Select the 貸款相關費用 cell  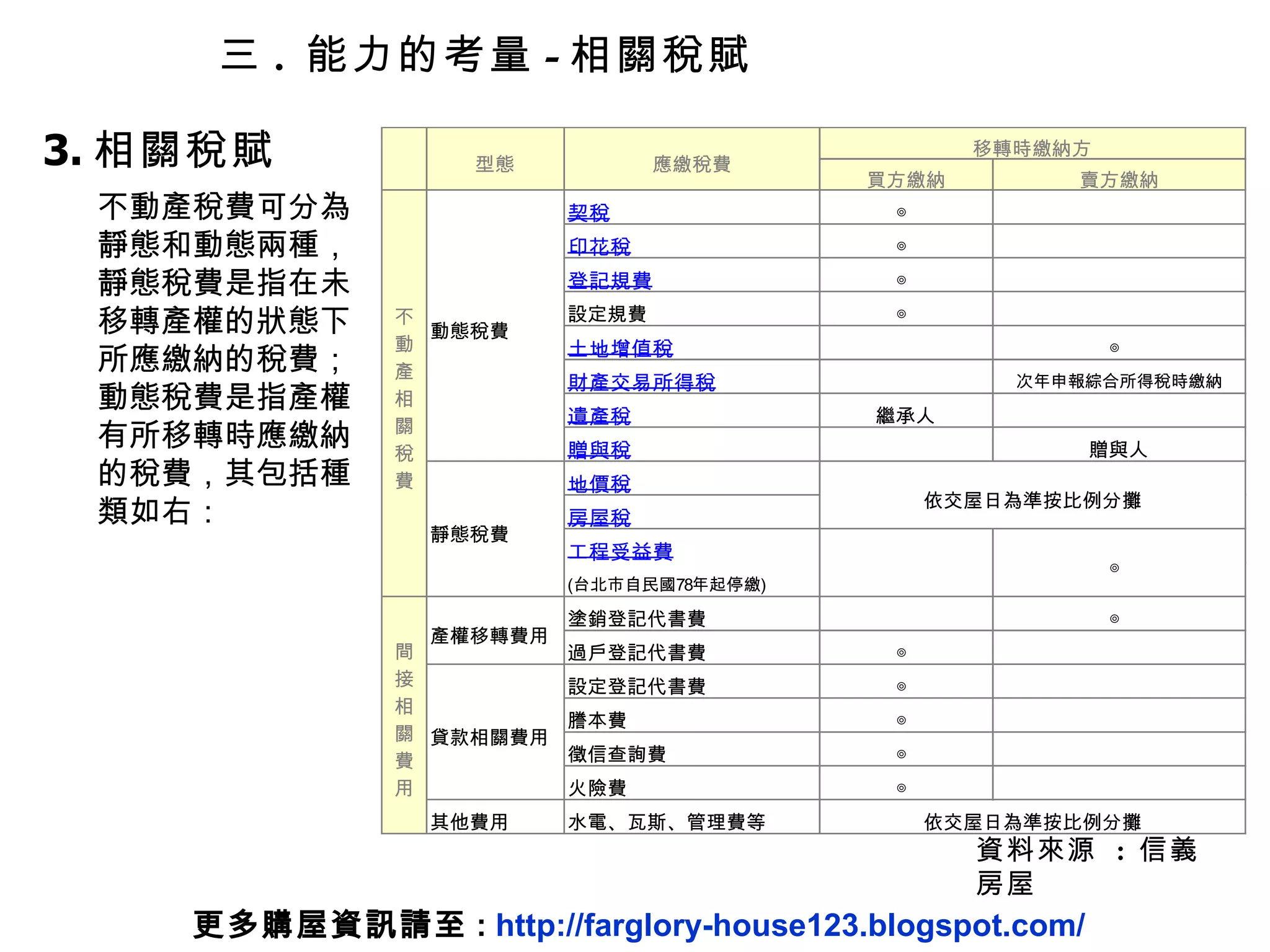(x=495, y=732)
